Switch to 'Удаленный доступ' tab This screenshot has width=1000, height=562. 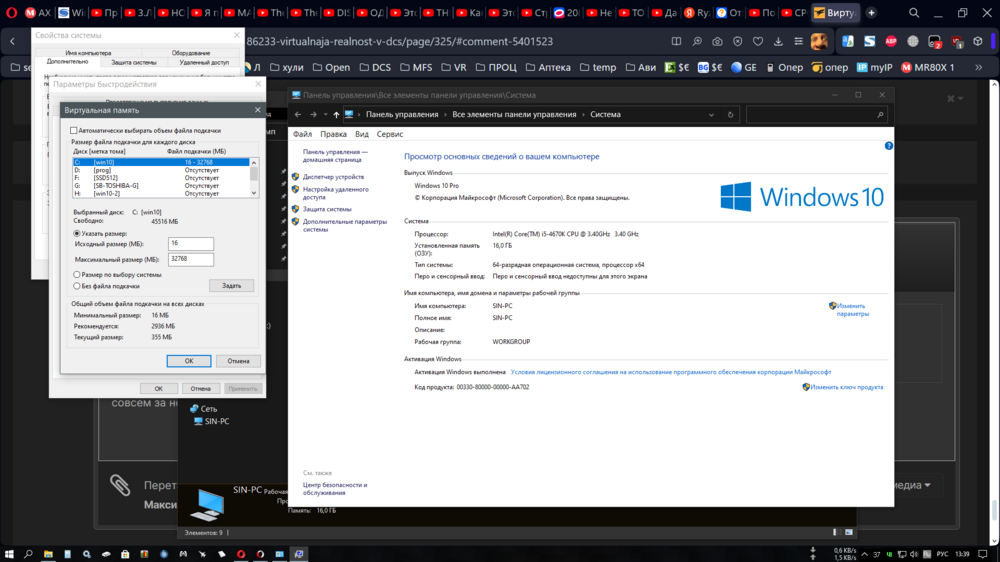tap(204, 63)
